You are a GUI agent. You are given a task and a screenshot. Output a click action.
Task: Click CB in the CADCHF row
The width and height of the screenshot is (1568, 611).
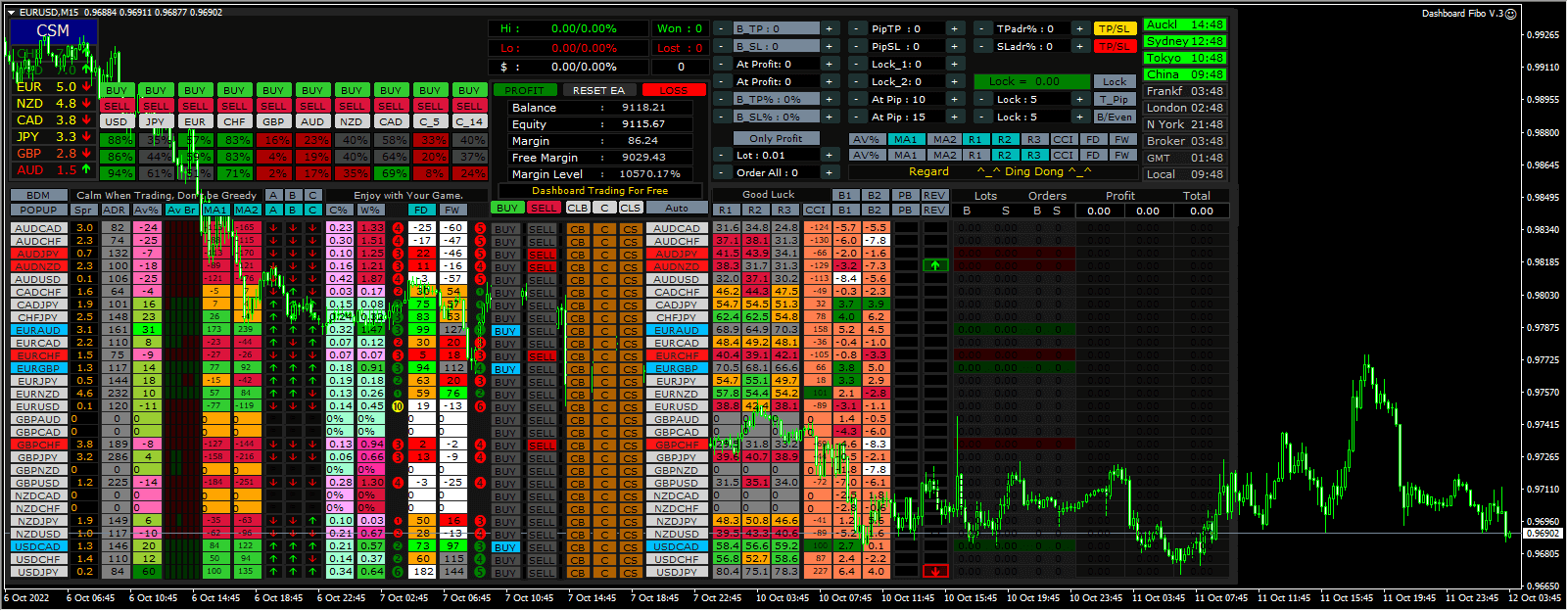click(578, 292)
